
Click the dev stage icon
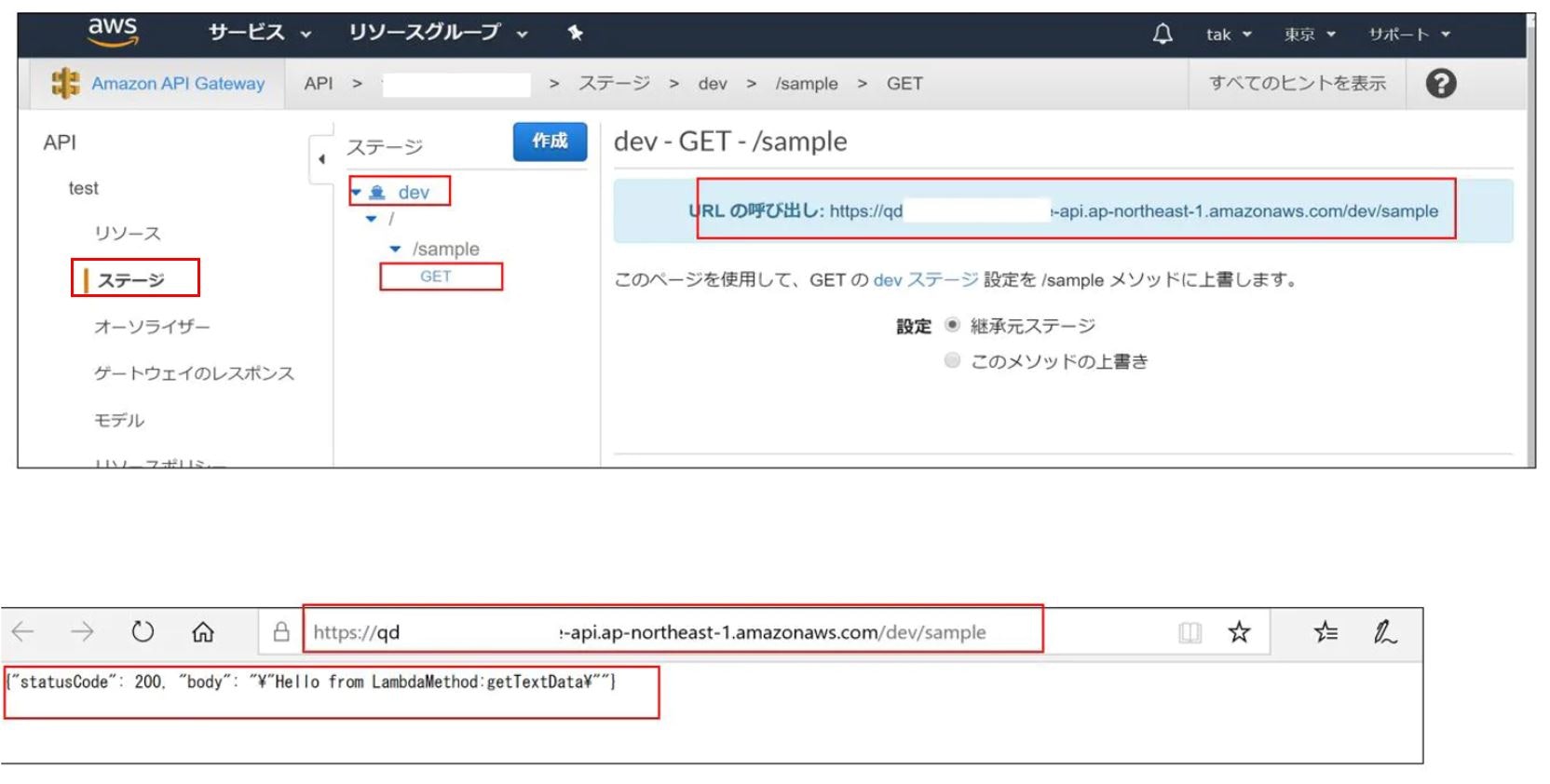click(x=377, y=193)
